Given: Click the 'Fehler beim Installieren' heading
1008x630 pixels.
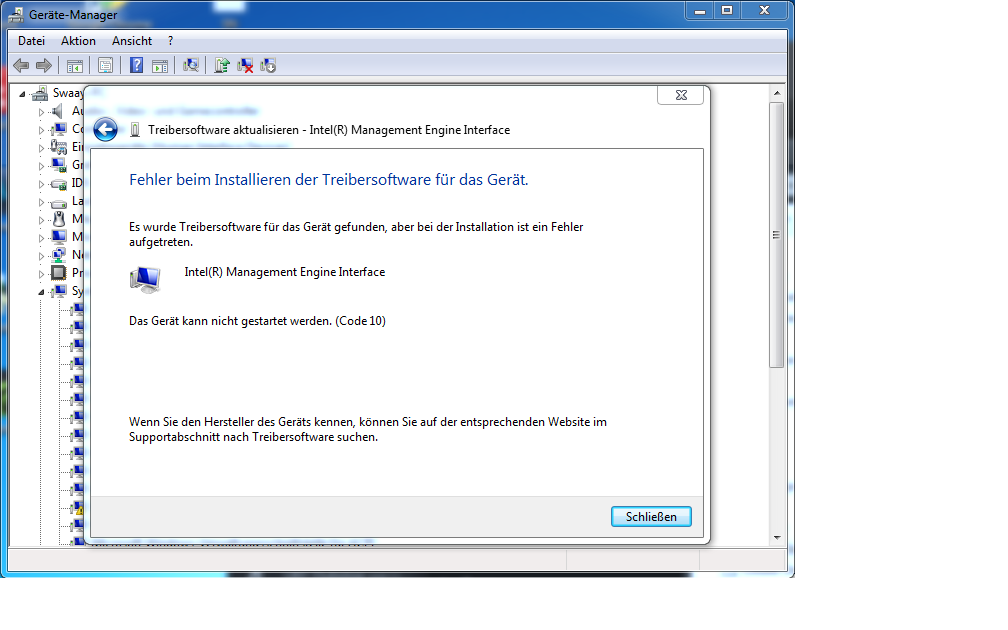Looking at the screenshot, I should click(x=328, y=180).
